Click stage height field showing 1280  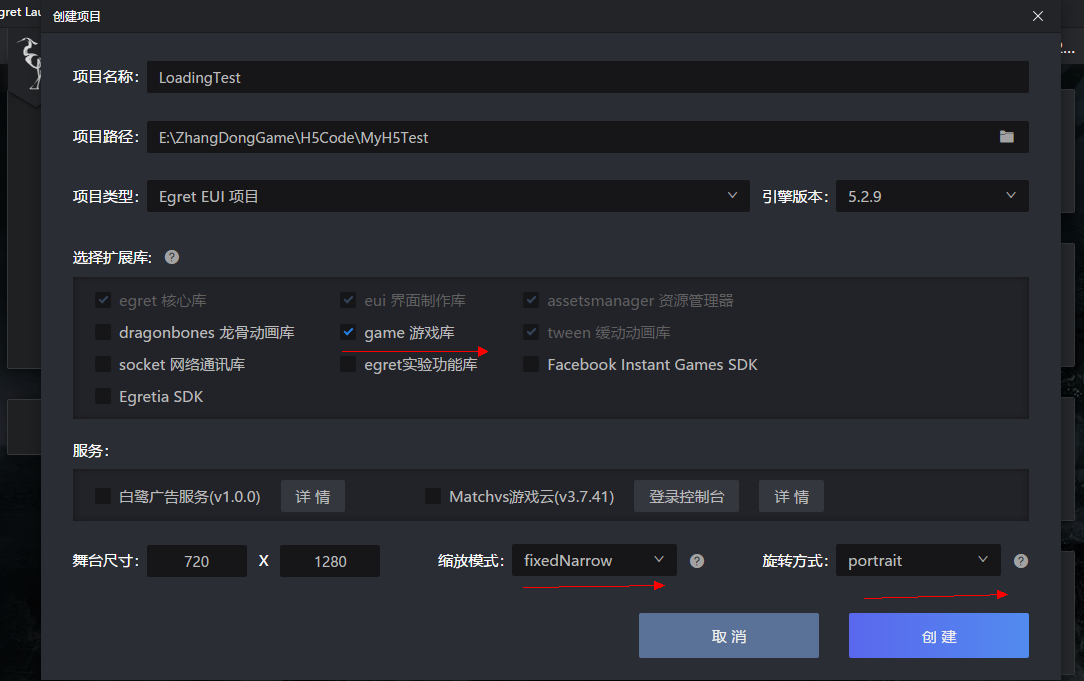tap(330, 561)
